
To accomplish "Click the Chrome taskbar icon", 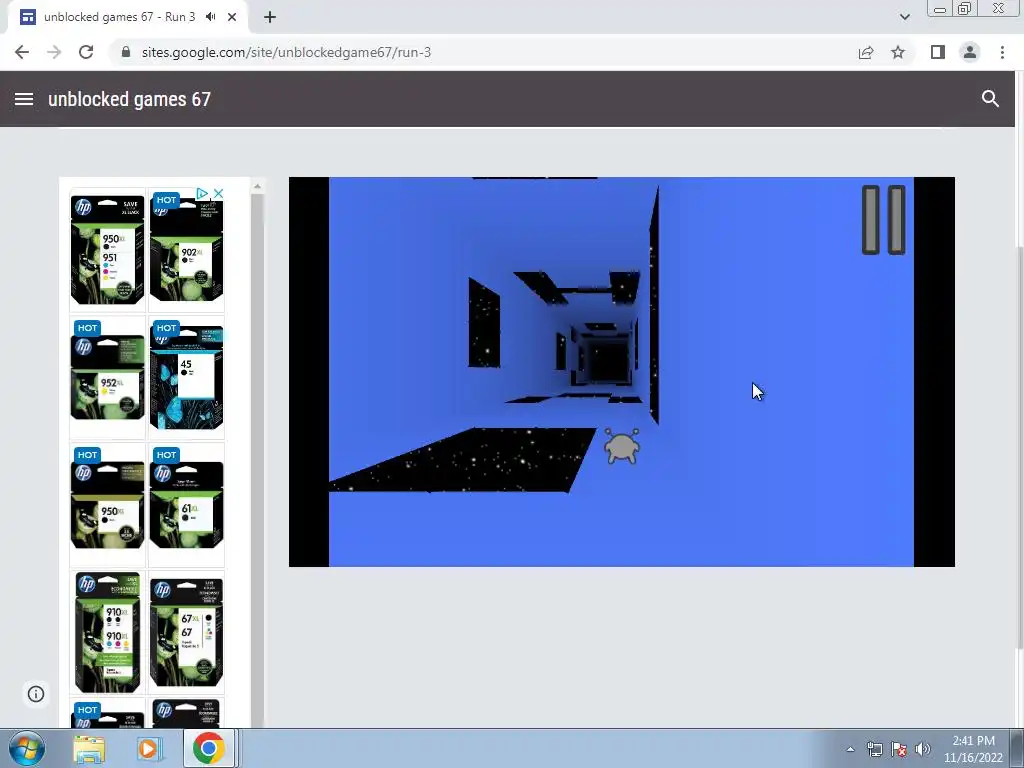I will [x=209, y=748].
